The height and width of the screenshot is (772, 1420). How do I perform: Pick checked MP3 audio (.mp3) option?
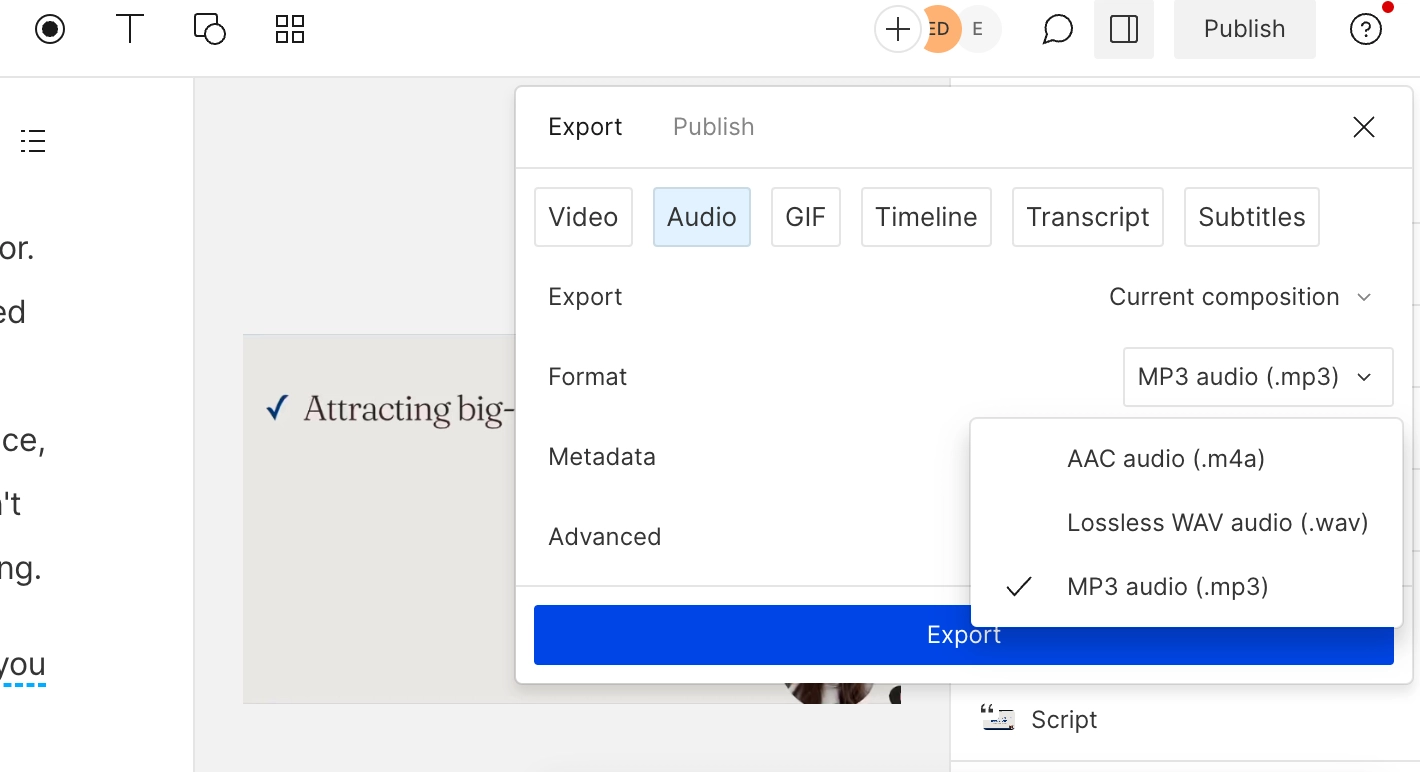point(1167,587)
